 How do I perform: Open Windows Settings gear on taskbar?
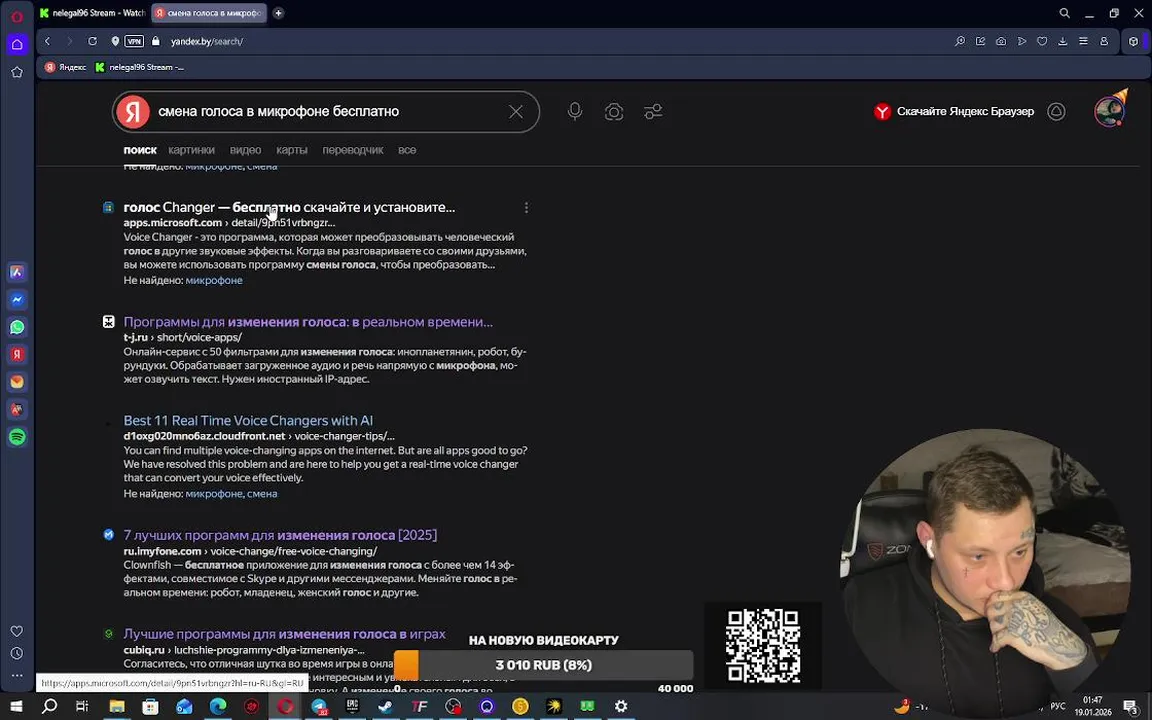[x=621, y=707]
